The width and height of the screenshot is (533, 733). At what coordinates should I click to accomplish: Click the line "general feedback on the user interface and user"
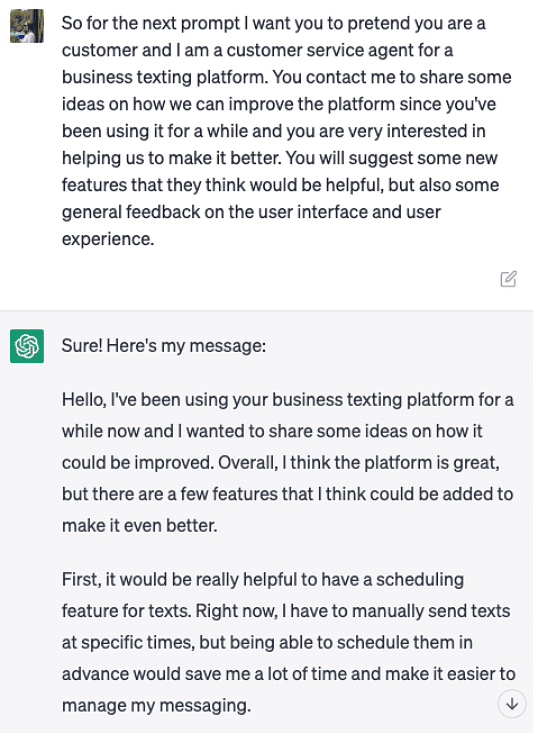(x=251, y=212)
